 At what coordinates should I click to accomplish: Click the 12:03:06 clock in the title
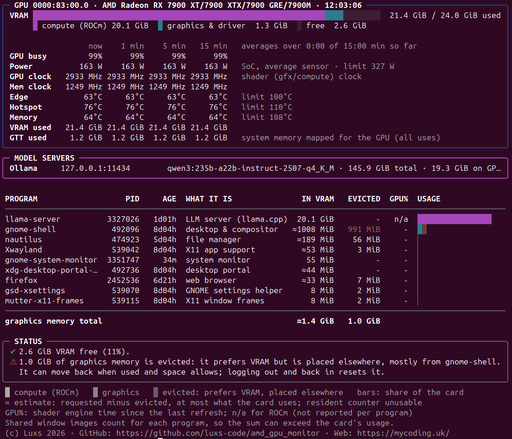[343, 5]
